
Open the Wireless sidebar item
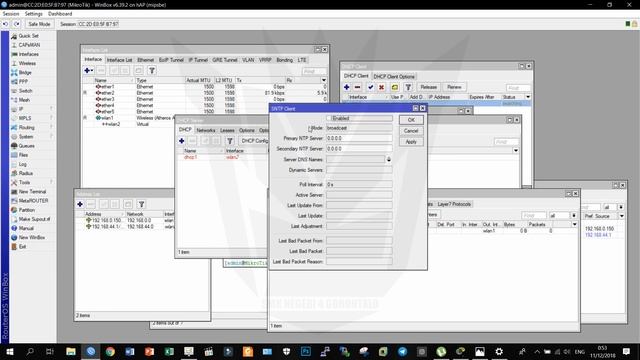(x=27, y=63)
